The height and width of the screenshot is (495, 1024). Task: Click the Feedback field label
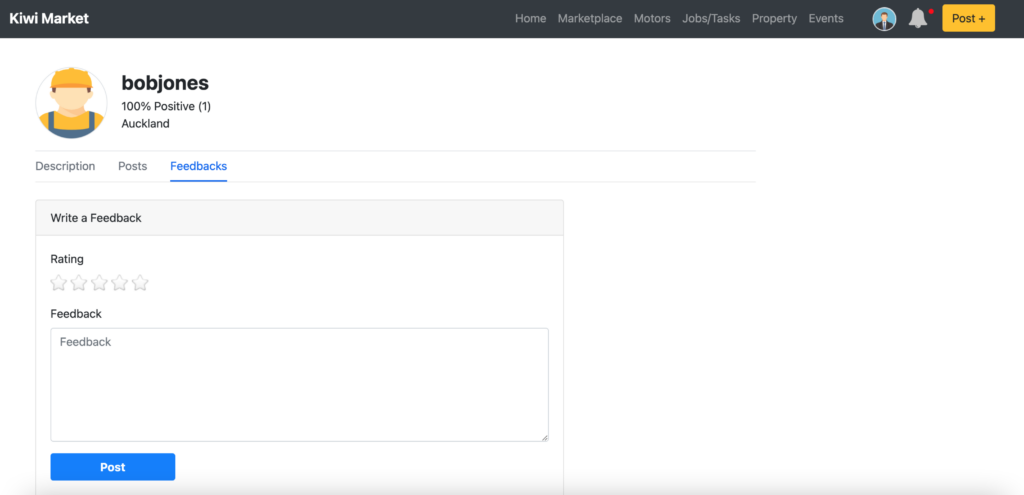[76, 313]
